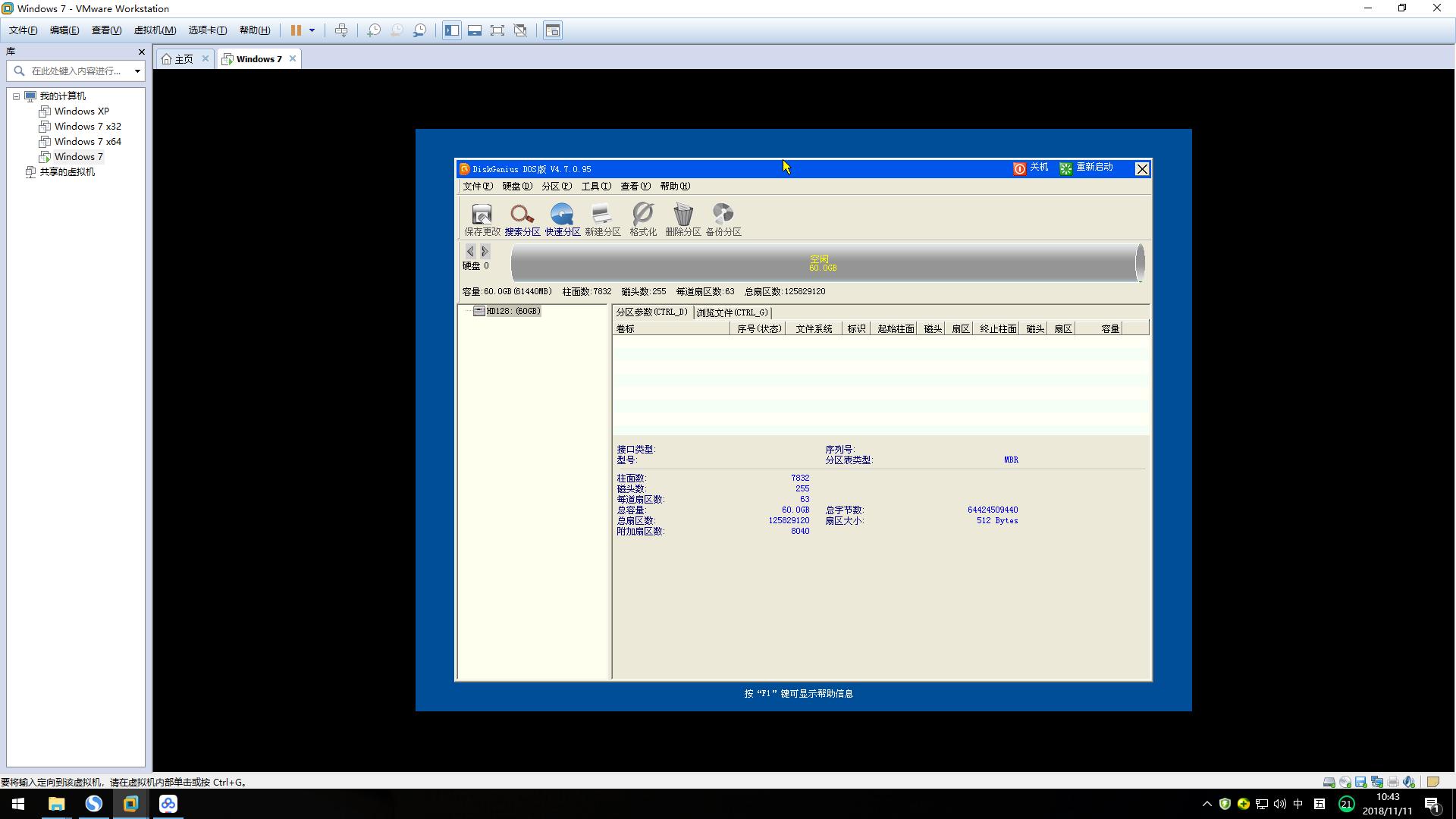Click the 关机 (Shutdown) button in DiskGenius
The height and width of the screenshot is (819, 1456).
[x=1030, y=168]
